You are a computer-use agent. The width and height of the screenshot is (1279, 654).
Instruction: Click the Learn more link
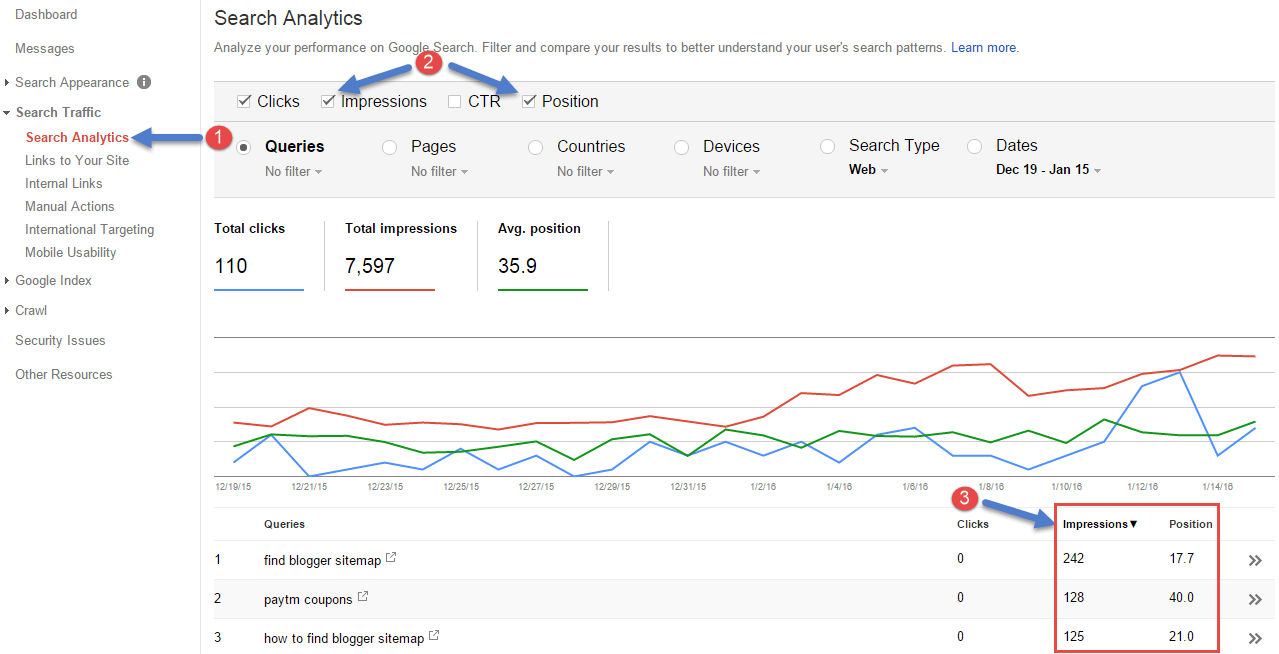click(984, 47)
